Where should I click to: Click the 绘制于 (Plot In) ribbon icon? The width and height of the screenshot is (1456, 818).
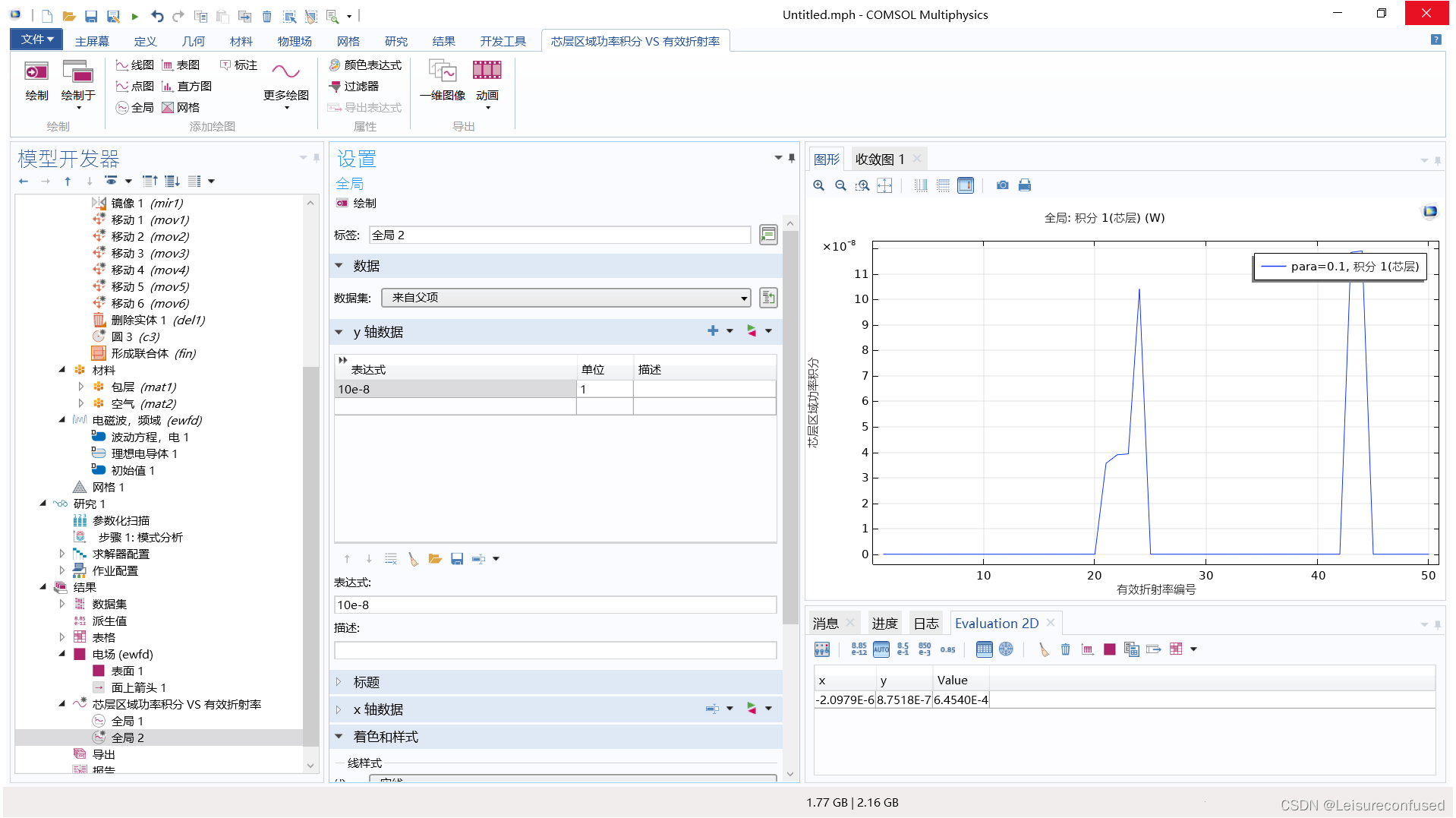(78, 84)
